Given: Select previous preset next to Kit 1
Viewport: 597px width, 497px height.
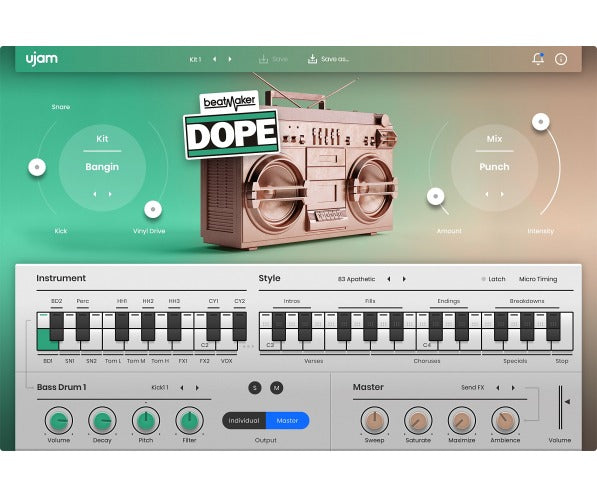Looking at the screenshot, I should pyautogui.click(x=215, y=59).
